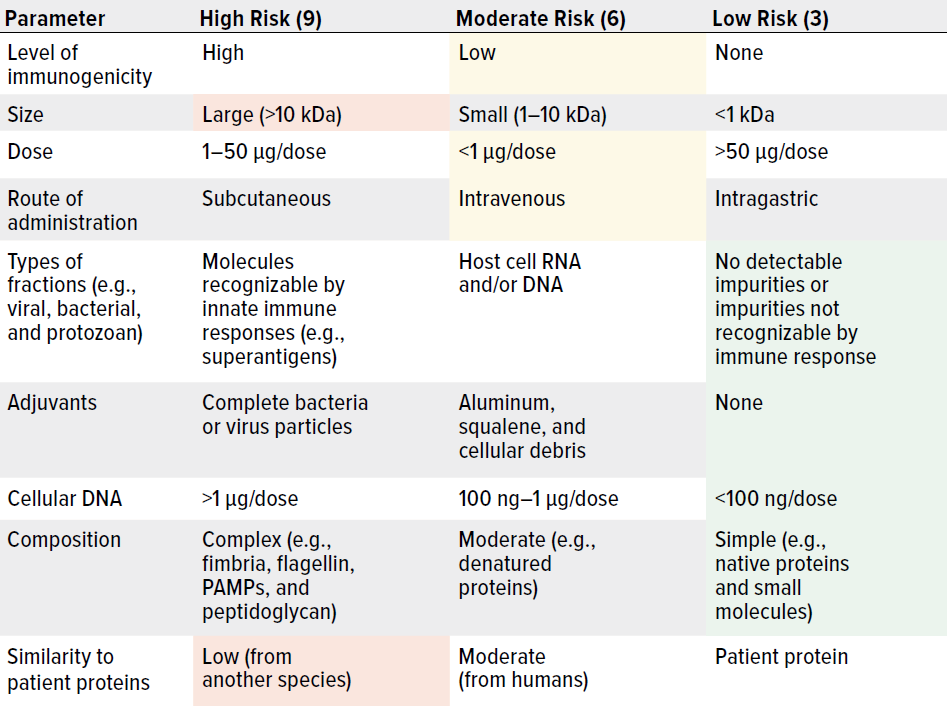Screen dimensions: 947x706
Task: Click the "Parameter" column header
Action: [55, 19]
